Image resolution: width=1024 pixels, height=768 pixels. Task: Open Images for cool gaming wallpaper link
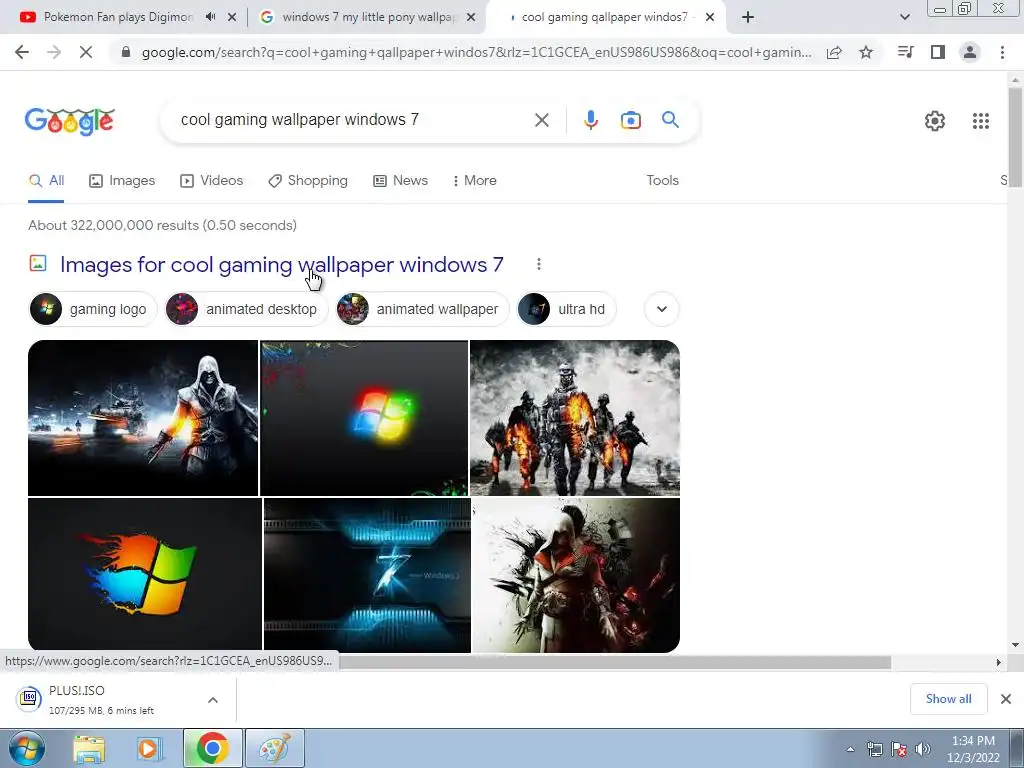click(281, 264)
